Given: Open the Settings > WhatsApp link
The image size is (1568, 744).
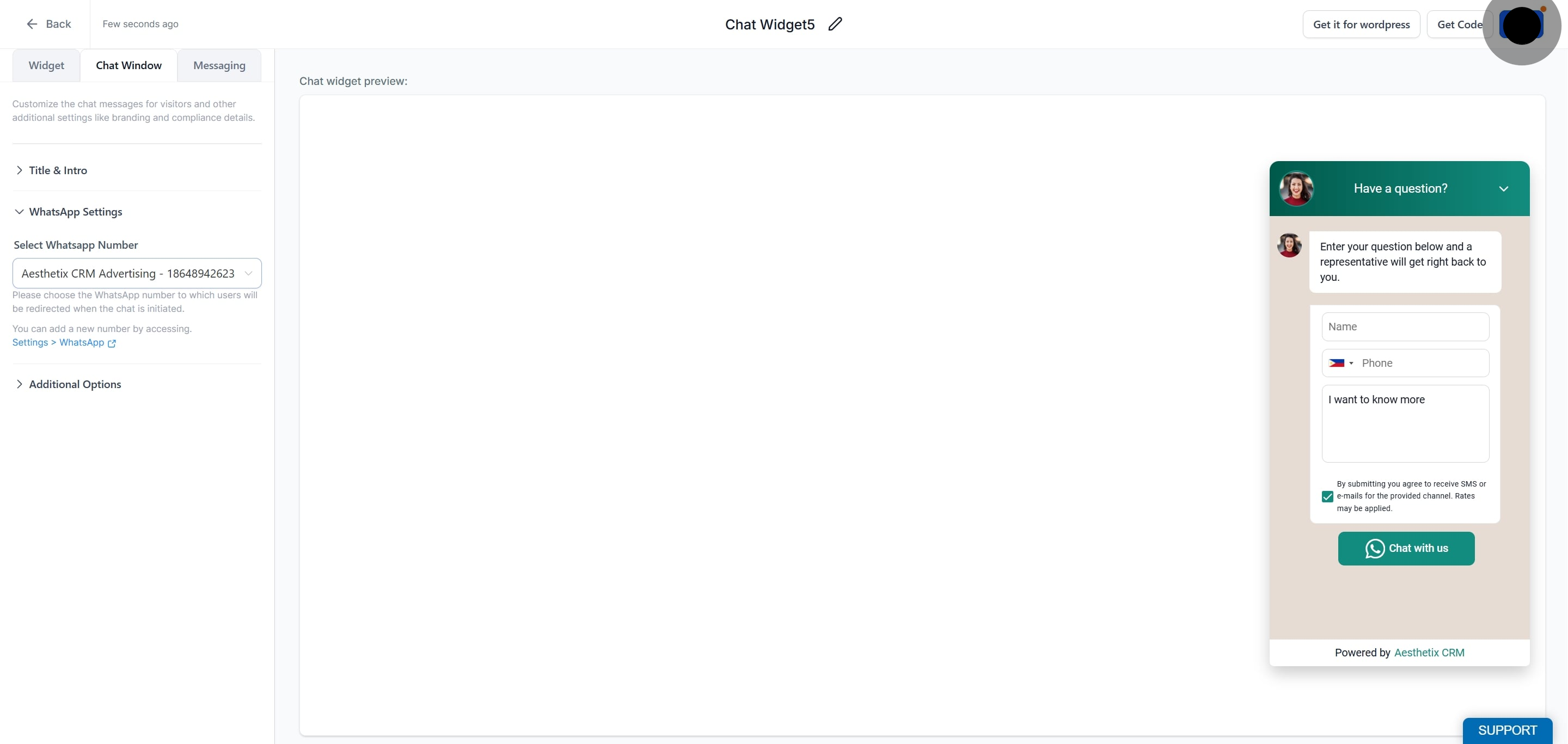Looking at the screenshot, I should pyautogui.click(x=58, y=342).
